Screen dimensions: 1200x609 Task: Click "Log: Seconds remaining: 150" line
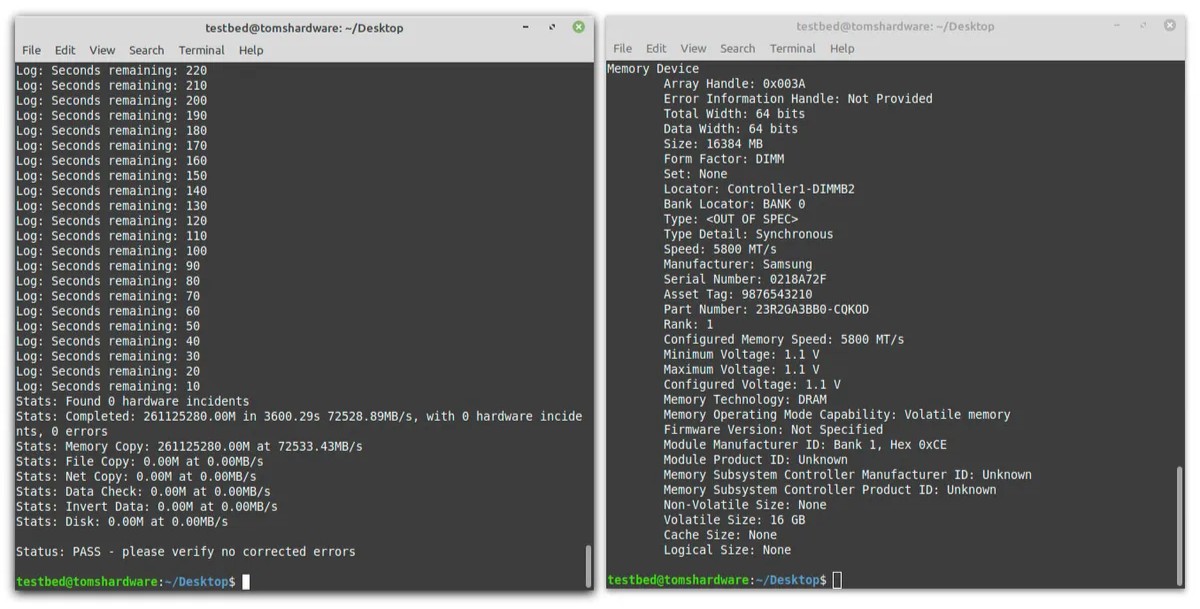(111, 175)
